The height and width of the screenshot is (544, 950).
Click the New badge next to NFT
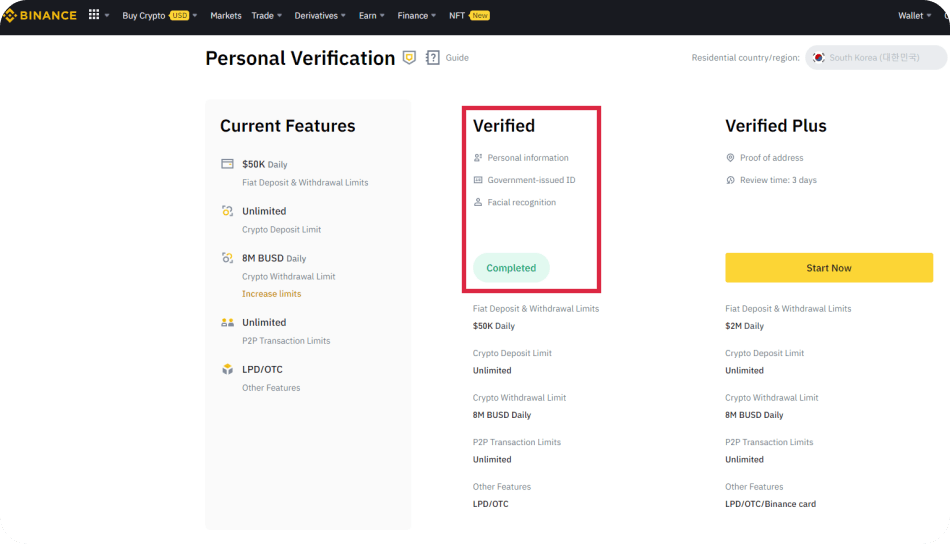pyautogui.click(x=480, y=15)
